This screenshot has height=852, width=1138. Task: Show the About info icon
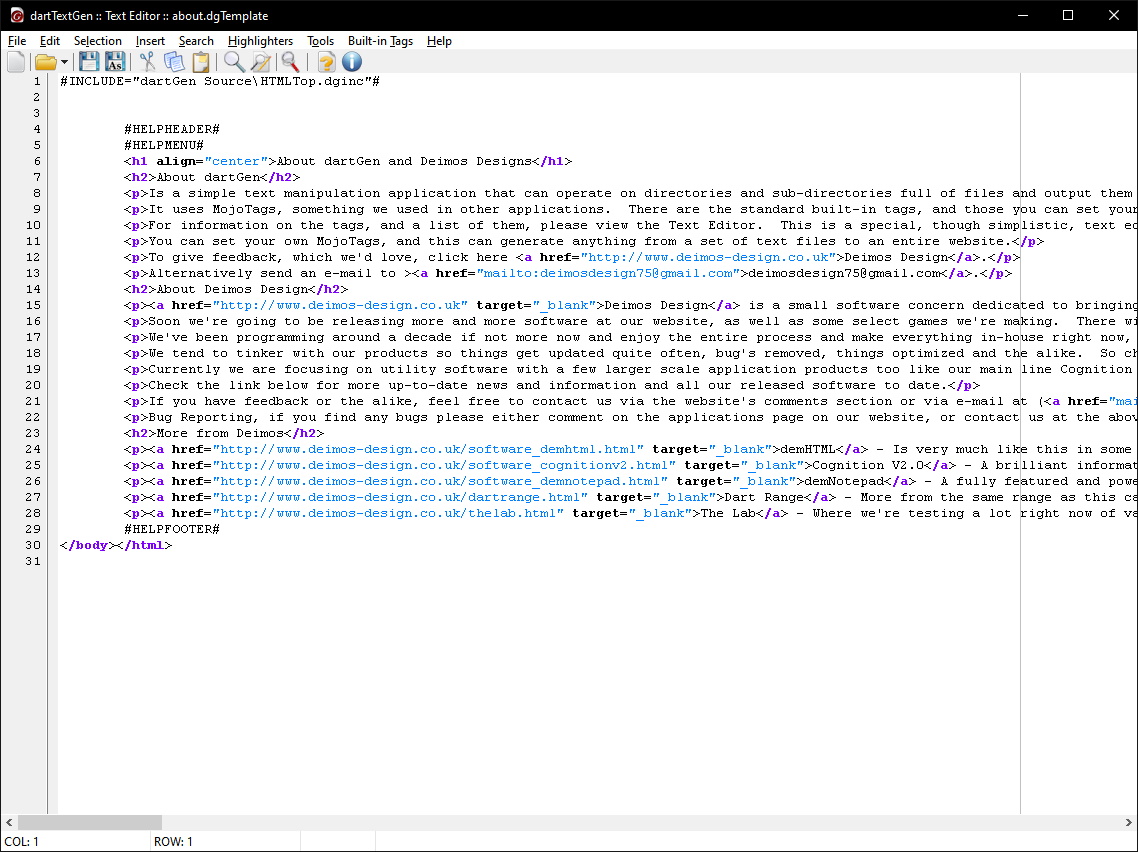tap(352, 62)
